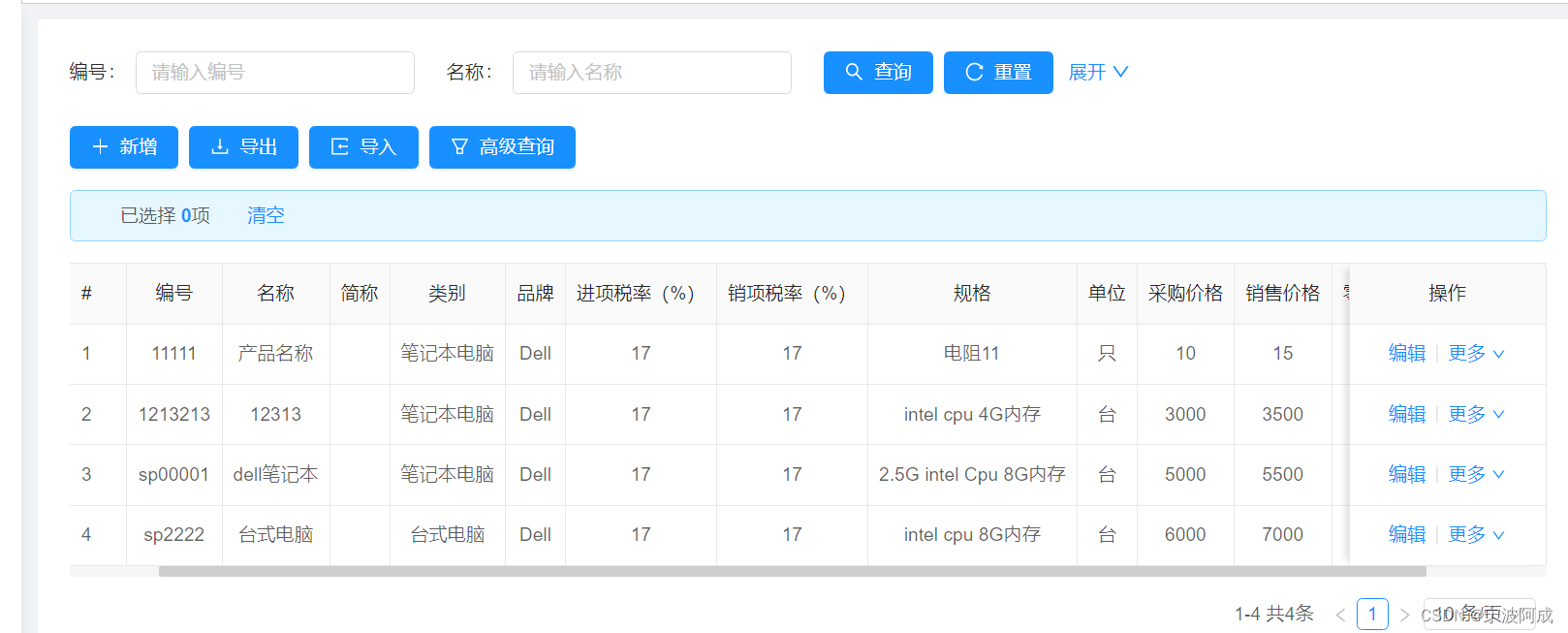The height and width of the screenshot is (633, 1568).
Task: Sort by the 编号 column header
Action: click(x=174, y=293)
